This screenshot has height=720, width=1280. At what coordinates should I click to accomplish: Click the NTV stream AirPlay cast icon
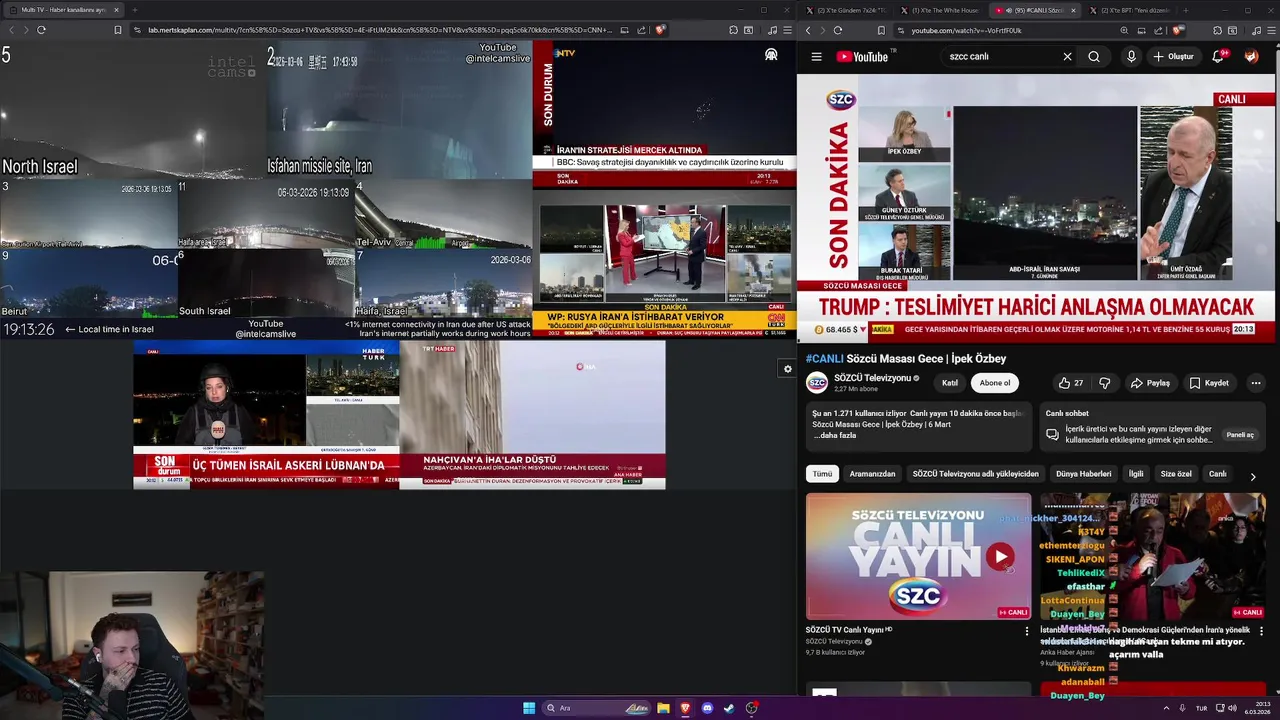(x=771, y=55)
